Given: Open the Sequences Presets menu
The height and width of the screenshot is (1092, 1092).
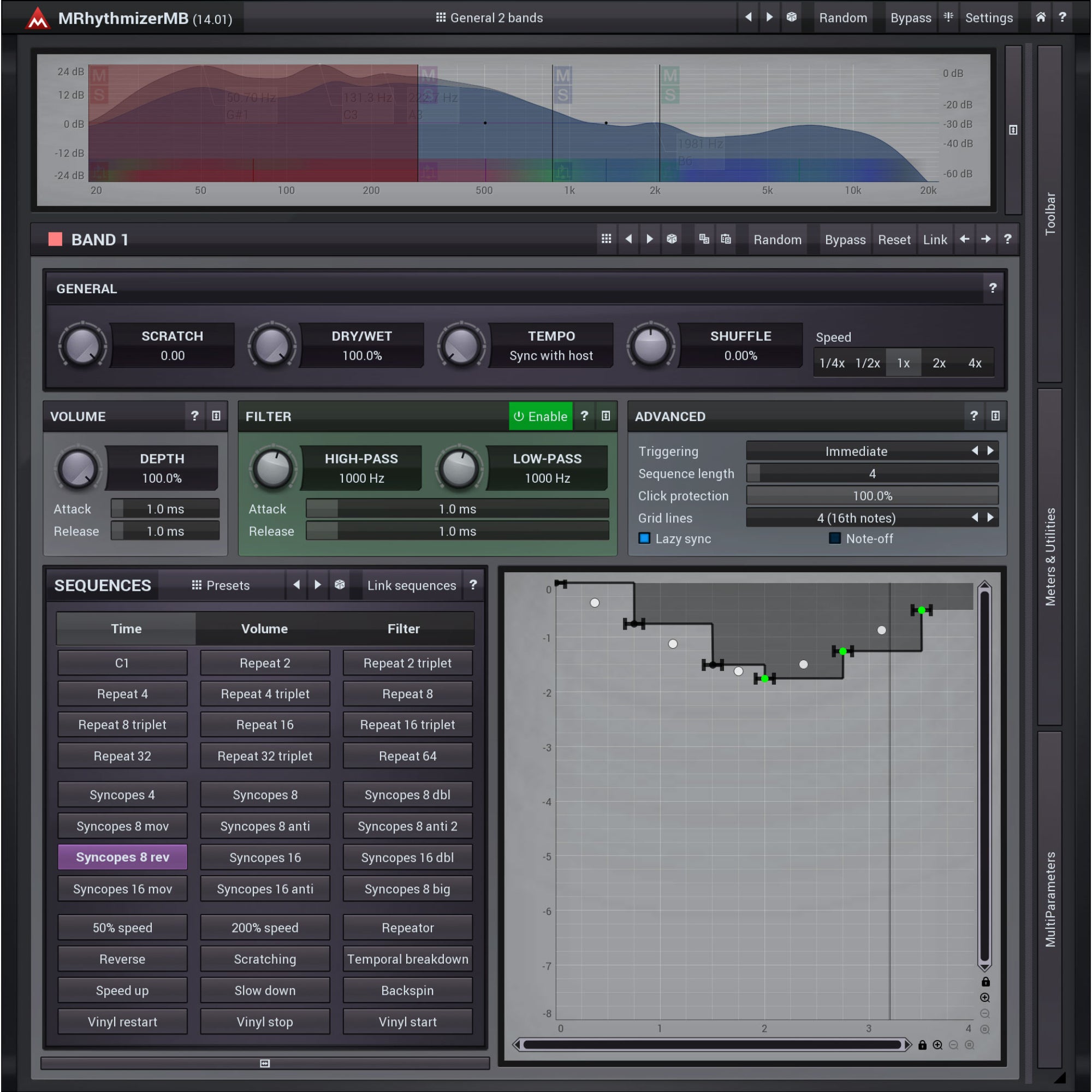Looking at the screenshot, I should click(x=221, y=585).
